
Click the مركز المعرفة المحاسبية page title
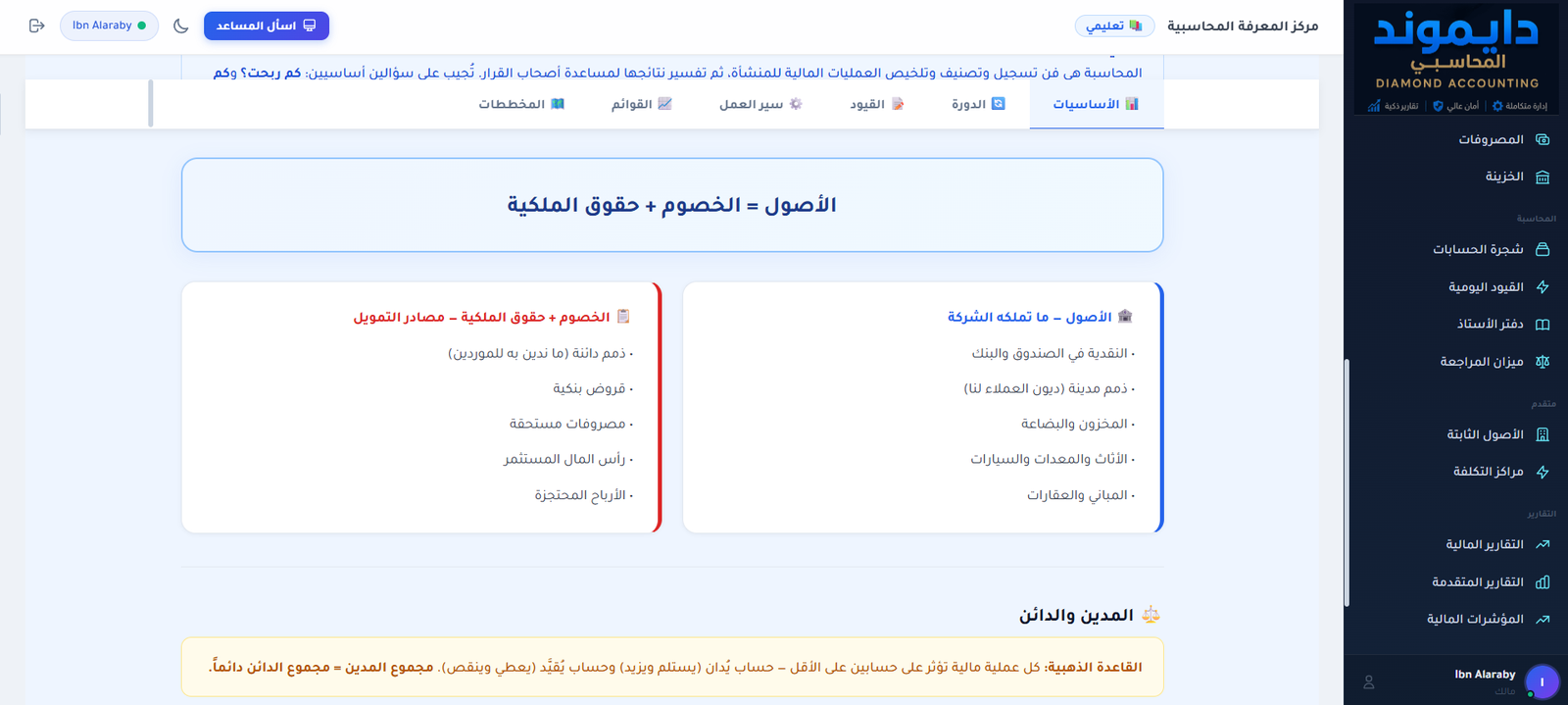(1243, 25)
